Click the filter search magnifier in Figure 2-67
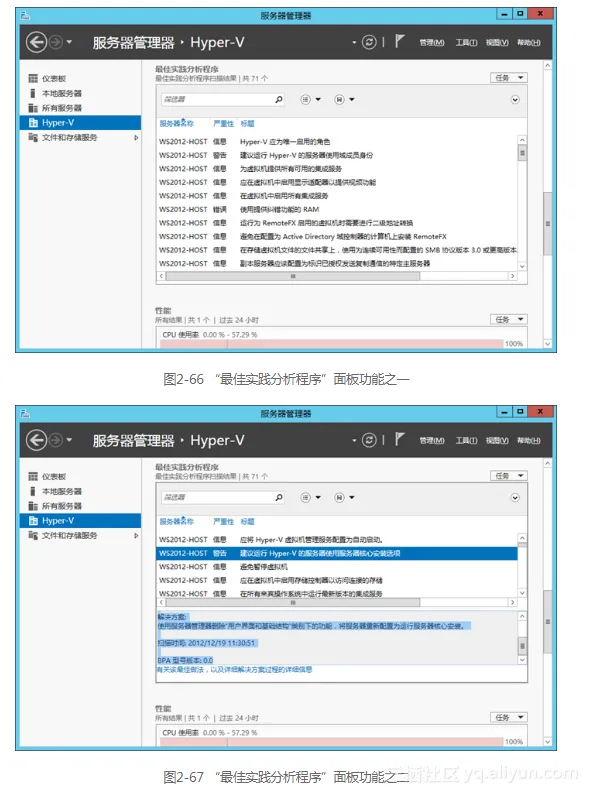 tap(279, 497)
